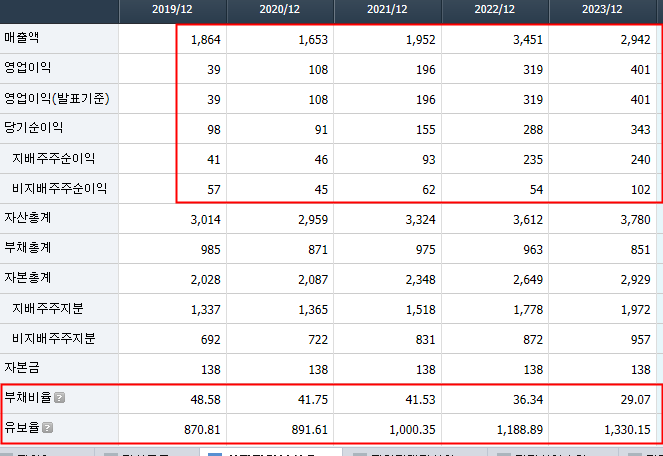Select the 유보율 value 1,188.89
The image size is (663, 456).
click(x=520, y=430)
